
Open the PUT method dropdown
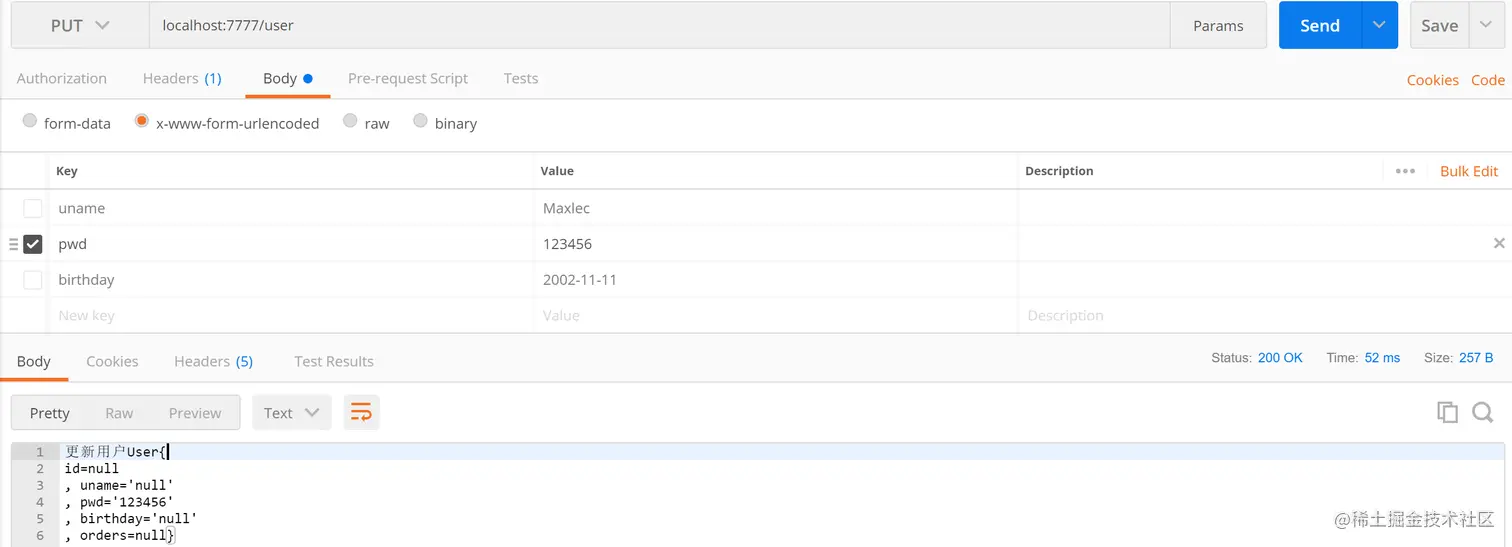[x=80, y=26]
